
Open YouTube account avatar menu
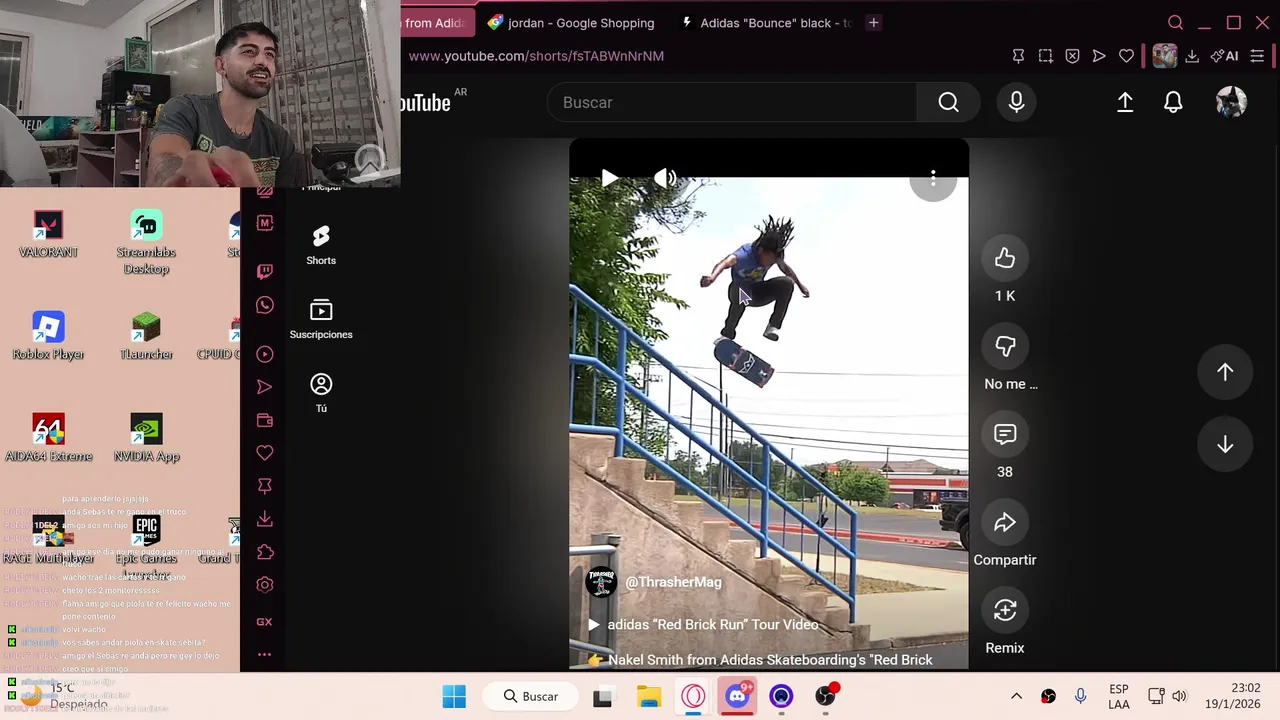click(x=1231, y=102)
